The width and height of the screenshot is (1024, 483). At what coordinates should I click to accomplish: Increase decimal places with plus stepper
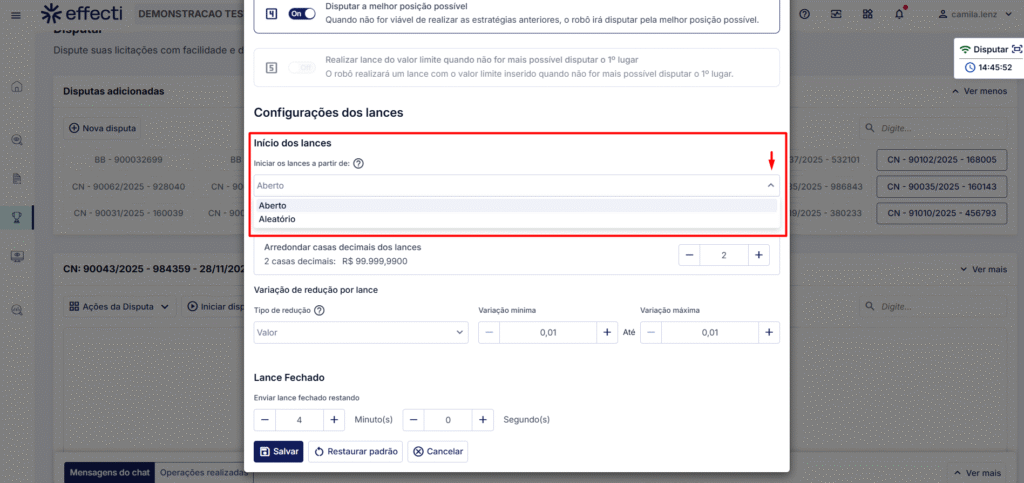759,255
